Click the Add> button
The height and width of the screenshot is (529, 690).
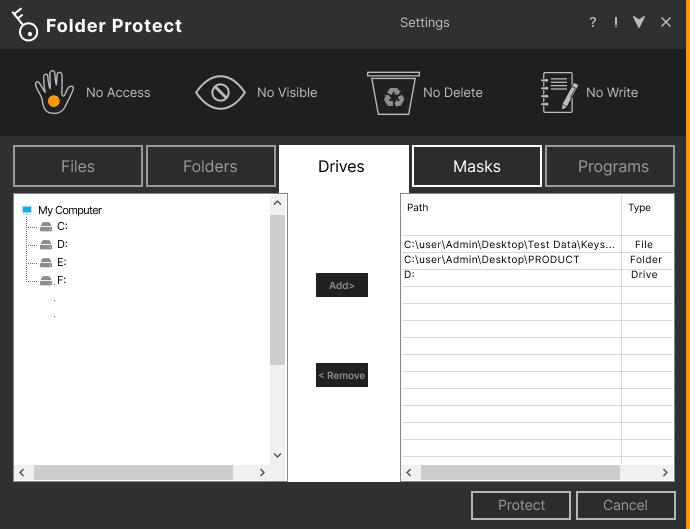click(x=342, y=285)
